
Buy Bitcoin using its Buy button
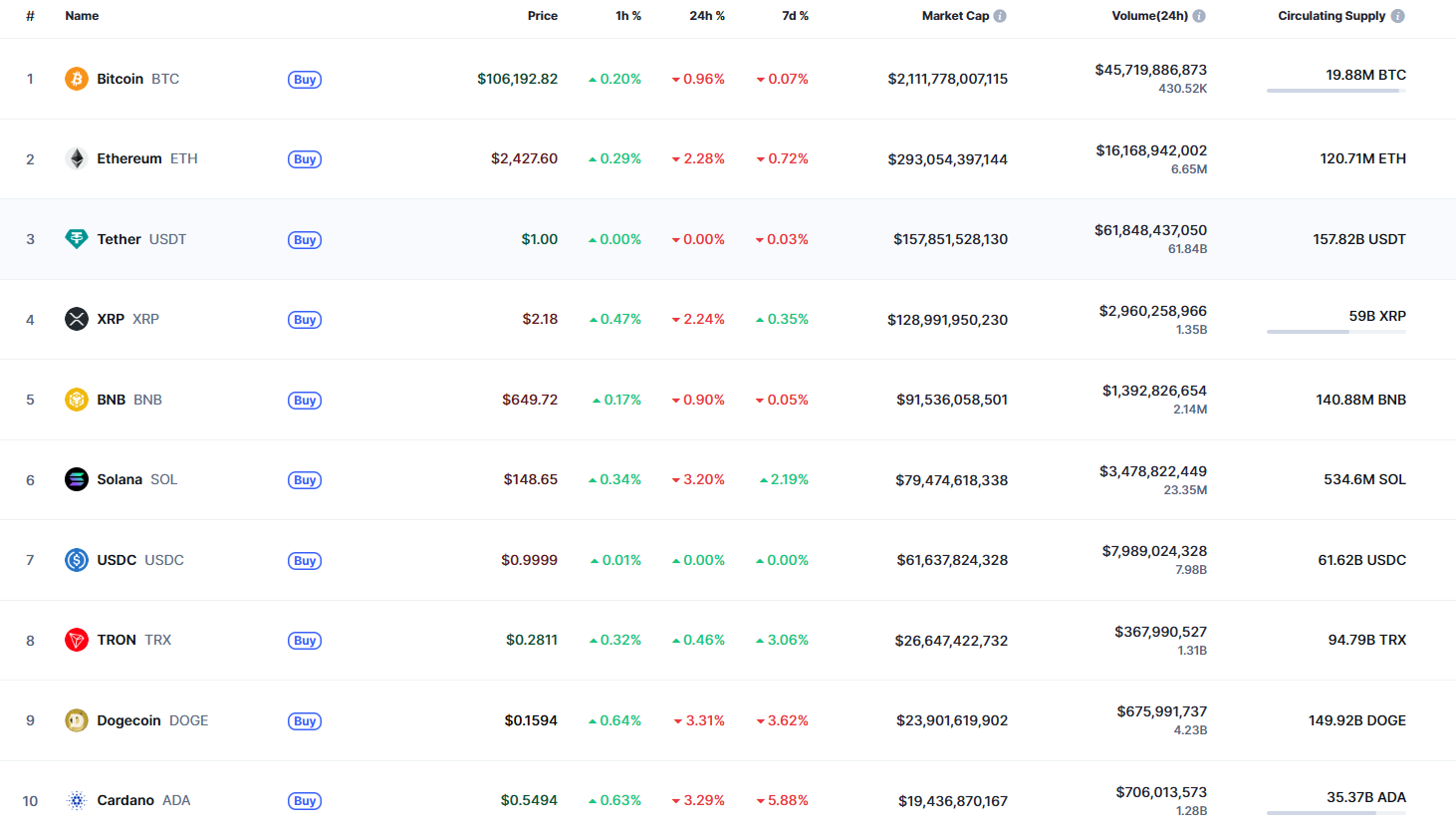305,80
